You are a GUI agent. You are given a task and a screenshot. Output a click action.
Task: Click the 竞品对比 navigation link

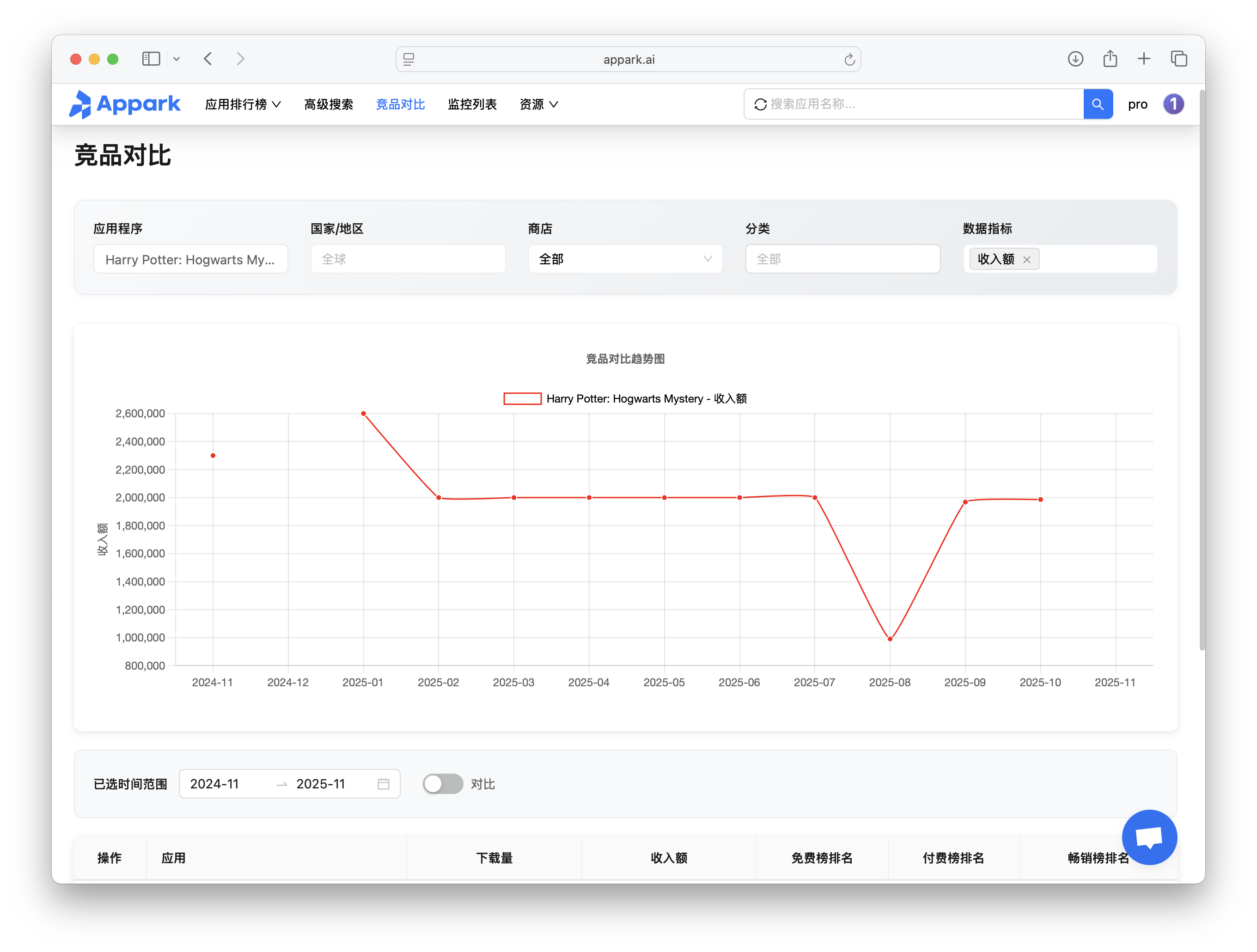pyautogui.click(x=400, y=104)
